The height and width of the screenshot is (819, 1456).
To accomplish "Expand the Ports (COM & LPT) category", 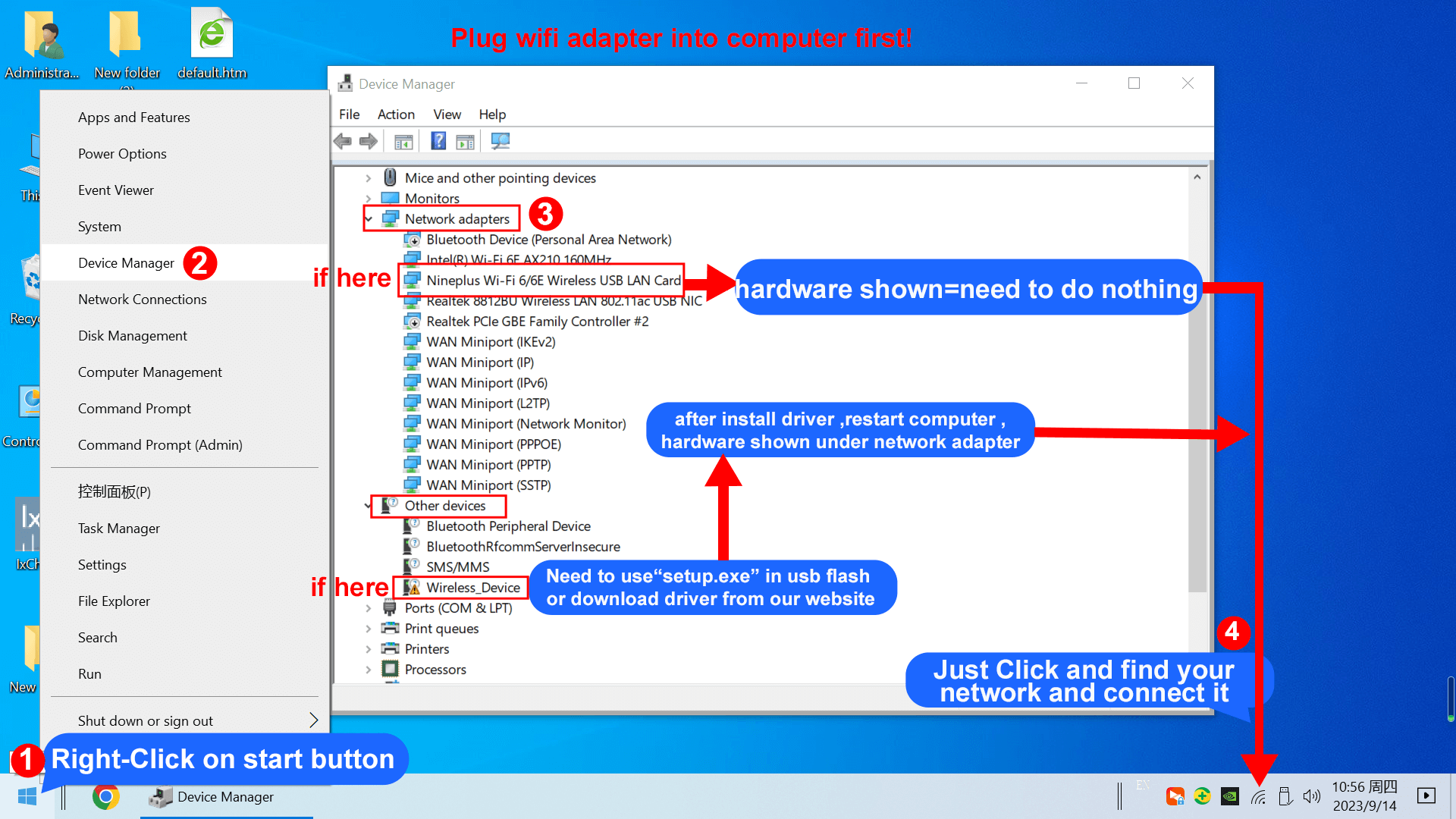I will point(369,608).
